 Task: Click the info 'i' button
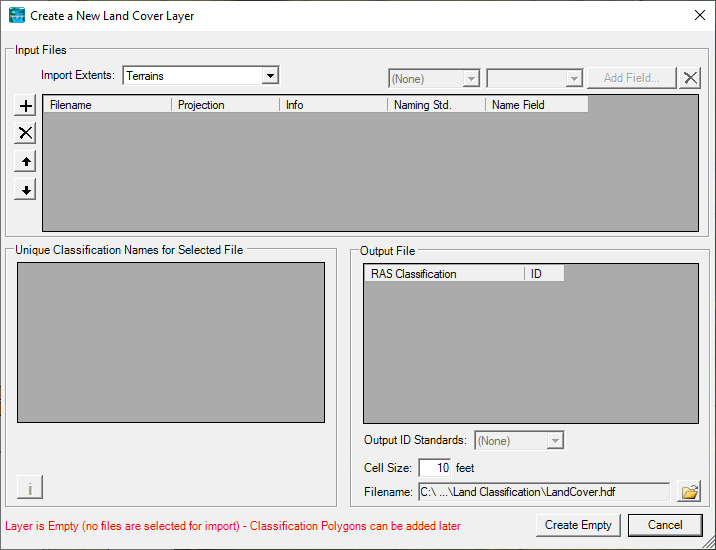[x=30, y=488]
